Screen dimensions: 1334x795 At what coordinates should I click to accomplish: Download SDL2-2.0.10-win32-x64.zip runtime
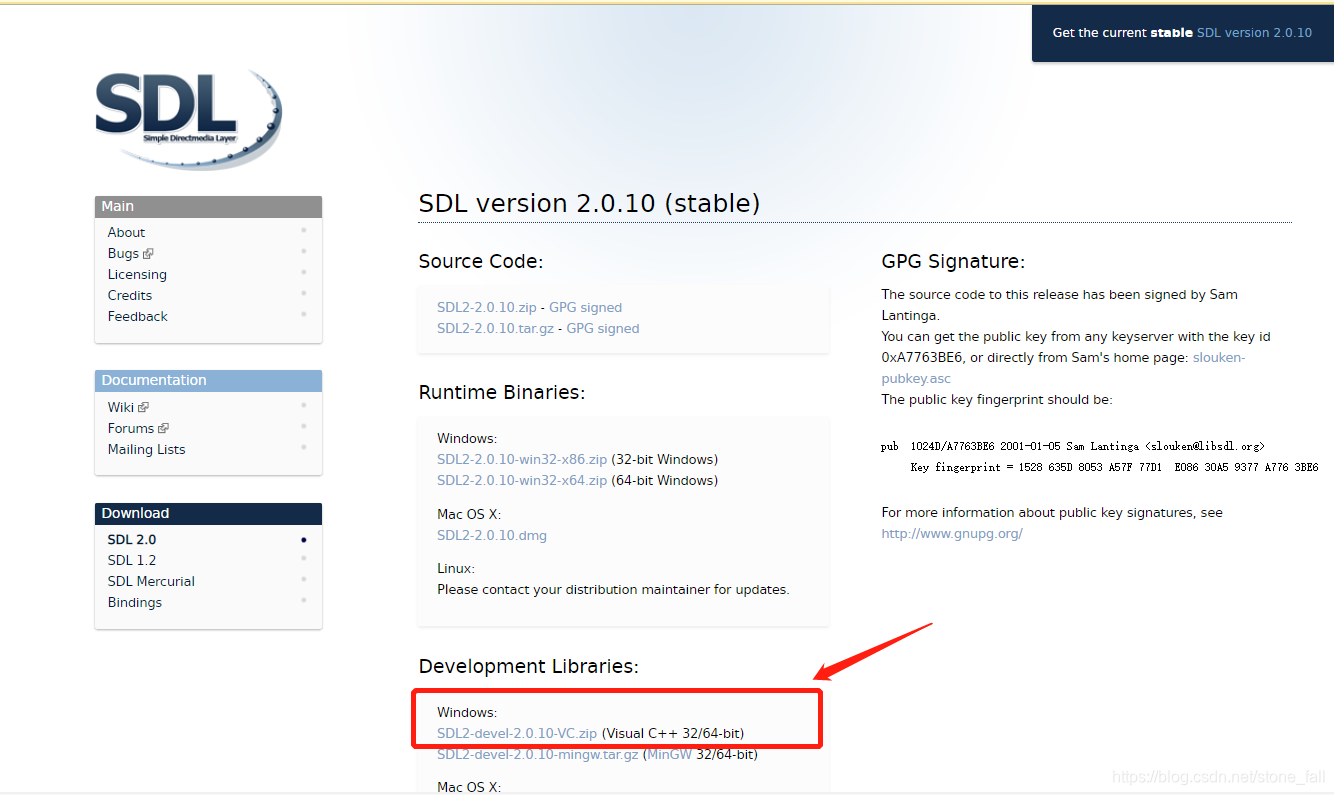(522, 480)
